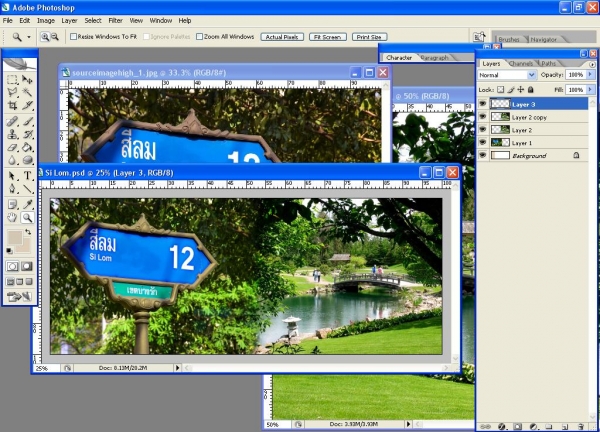600x432 pixels.
Task: Hide the Background layer
Action: [x=483, y=155]
